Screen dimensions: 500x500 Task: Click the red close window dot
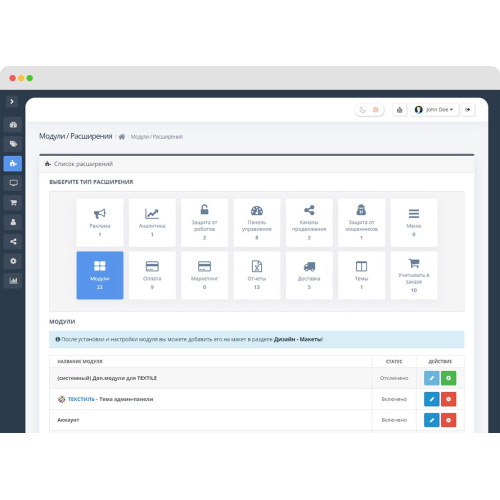(x=13, y=78)
